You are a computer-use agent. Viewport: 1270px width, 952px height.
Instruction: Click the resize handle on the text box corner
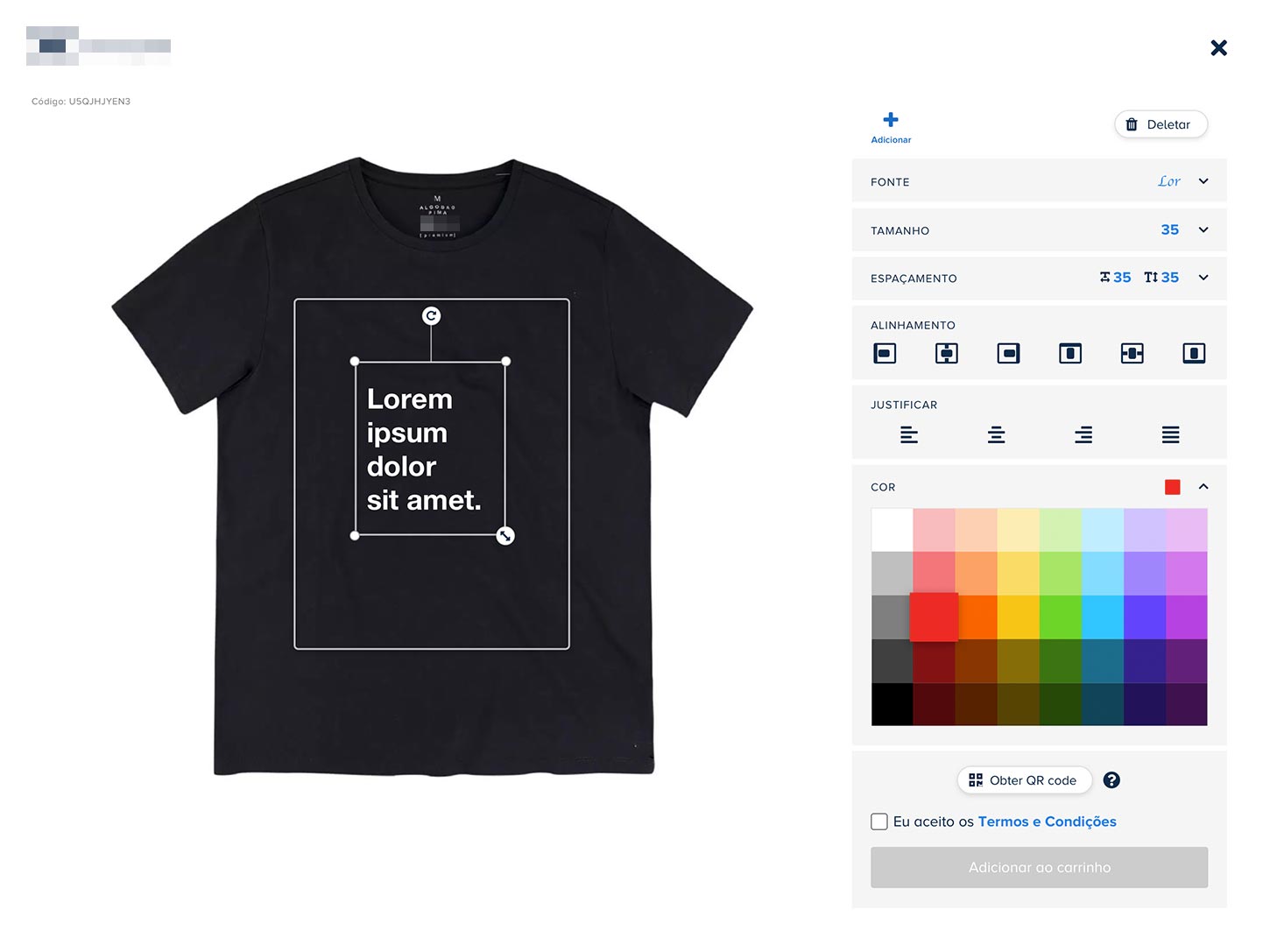pyautogui.click(x=505, y=536)
